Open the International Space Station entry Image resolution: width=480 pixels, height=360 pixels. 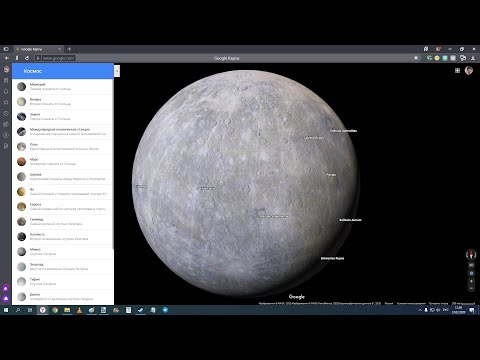[x=63, y=132]
